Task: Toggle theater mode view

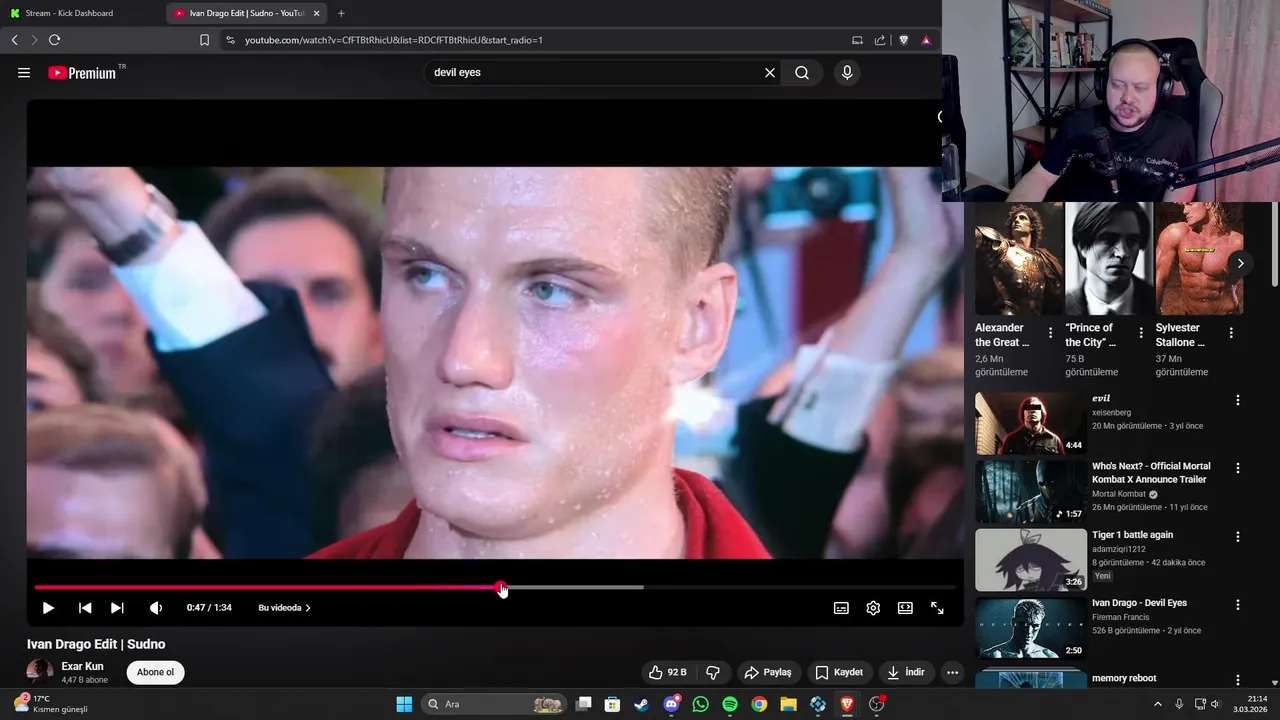Action: point(905,608)
